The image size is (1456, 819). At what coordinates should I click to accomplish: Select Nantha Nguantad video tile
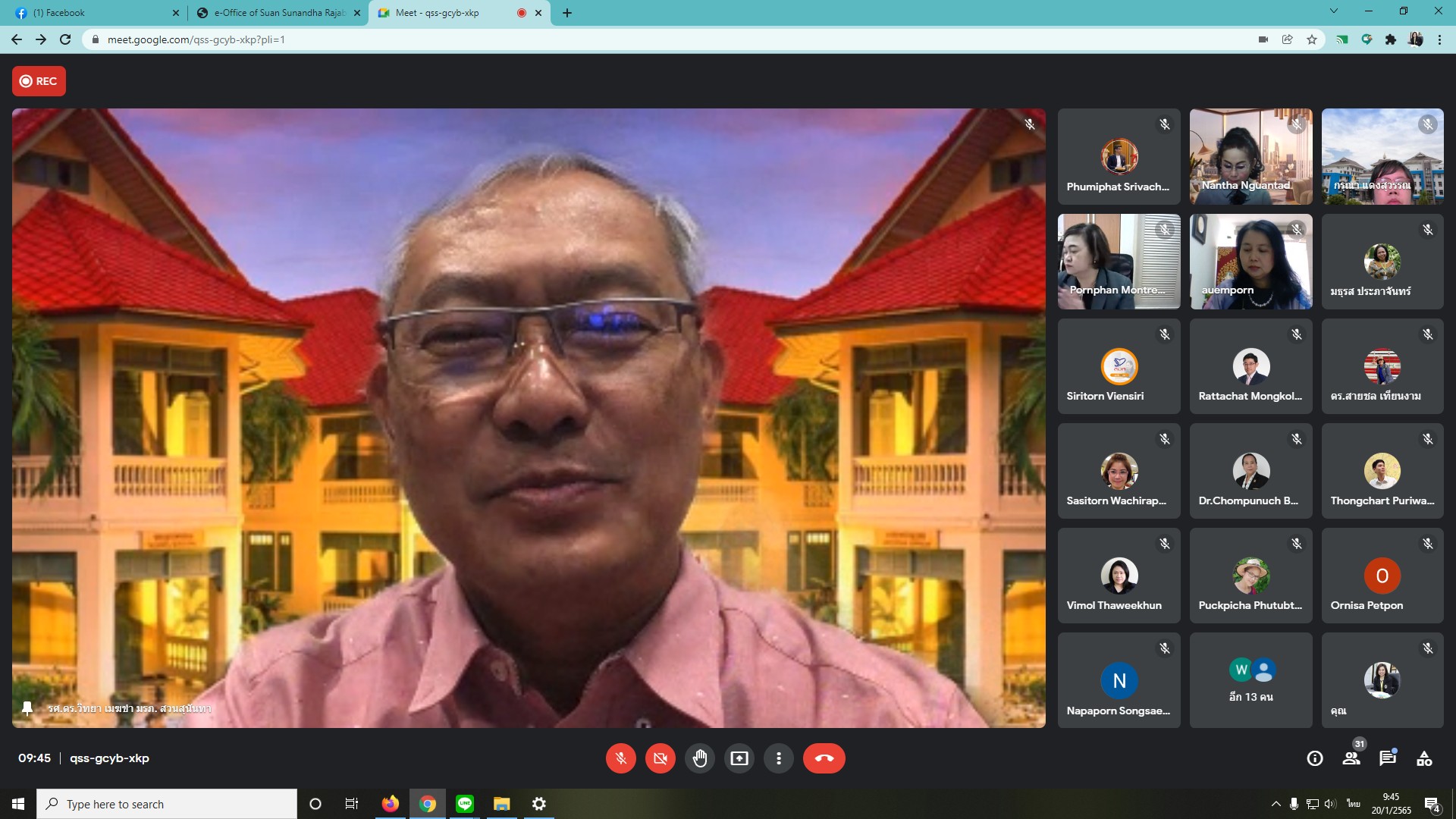click(x=1250, y=156)
